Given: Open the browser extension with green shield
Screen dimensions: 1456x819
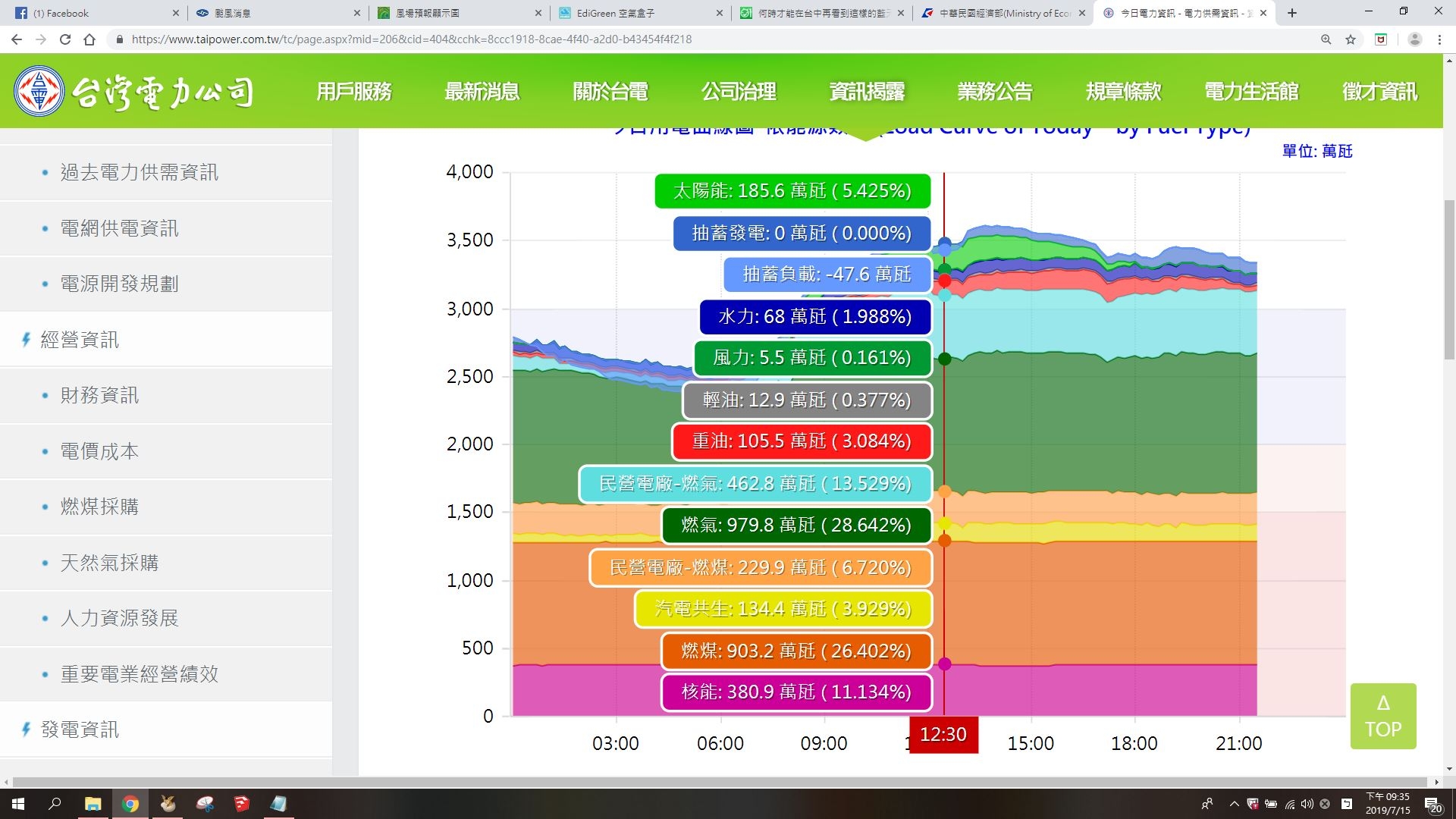Looking at the screenshot, I should click(1381, 39).
